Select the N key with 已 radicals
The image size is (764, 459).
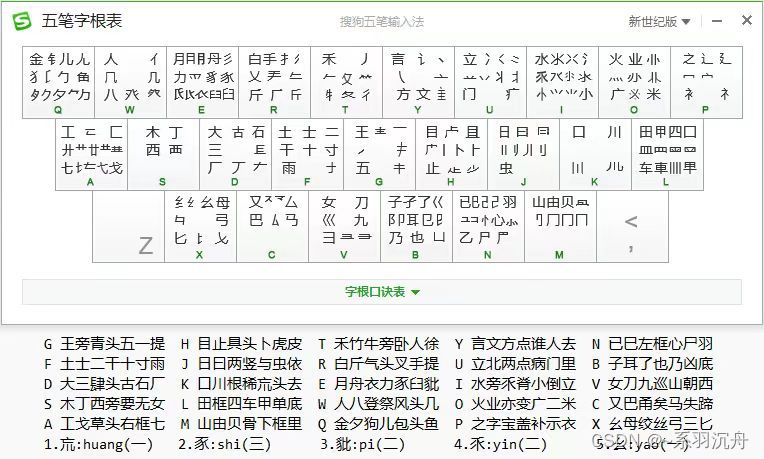coord(489,227)
